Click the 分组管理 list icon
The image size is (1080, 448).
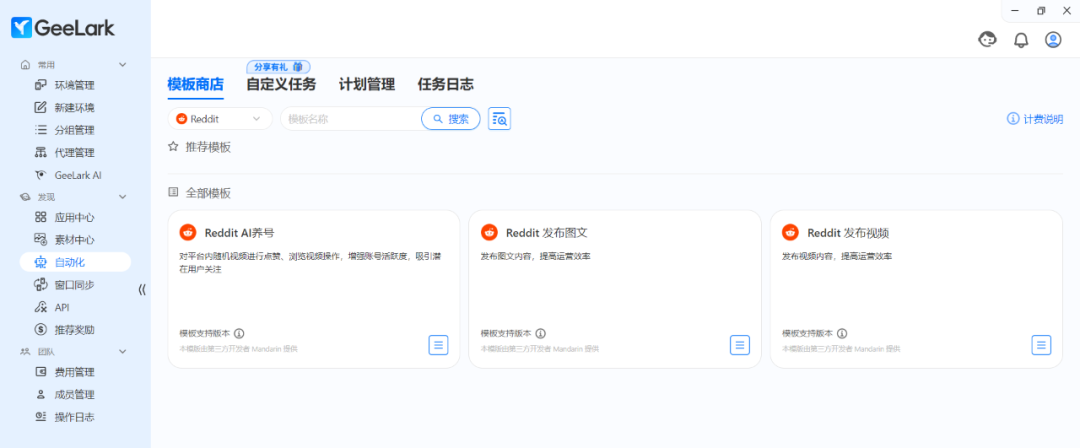(41, 130)
